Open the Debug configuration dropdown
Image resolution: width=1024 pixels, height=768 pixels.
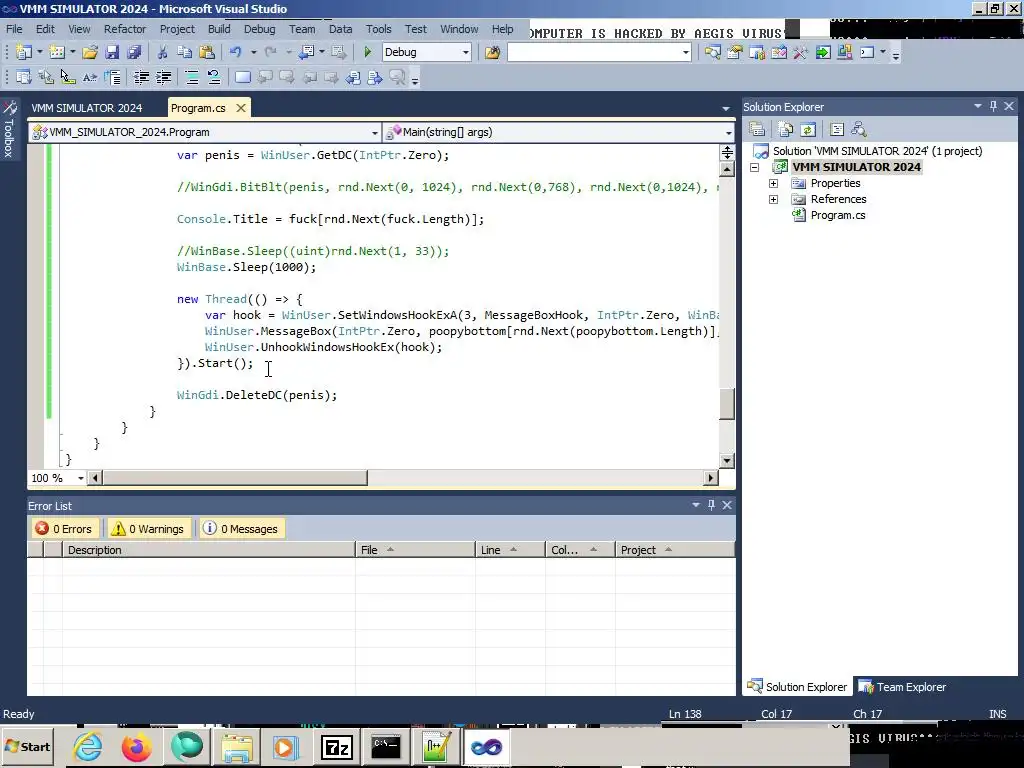coord(466,52)
